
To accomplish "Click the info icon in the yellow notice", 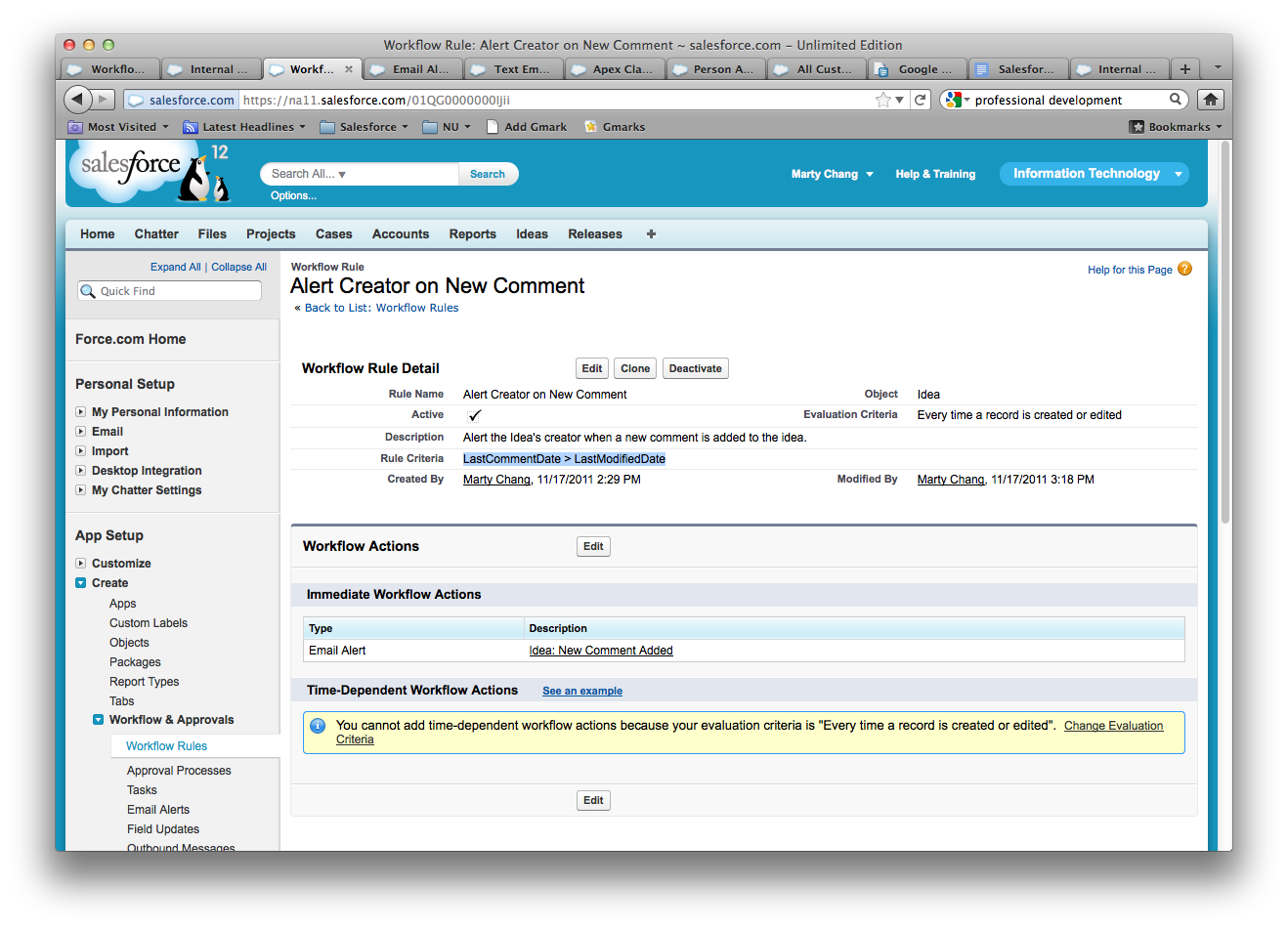I will [x=318, y=726].
